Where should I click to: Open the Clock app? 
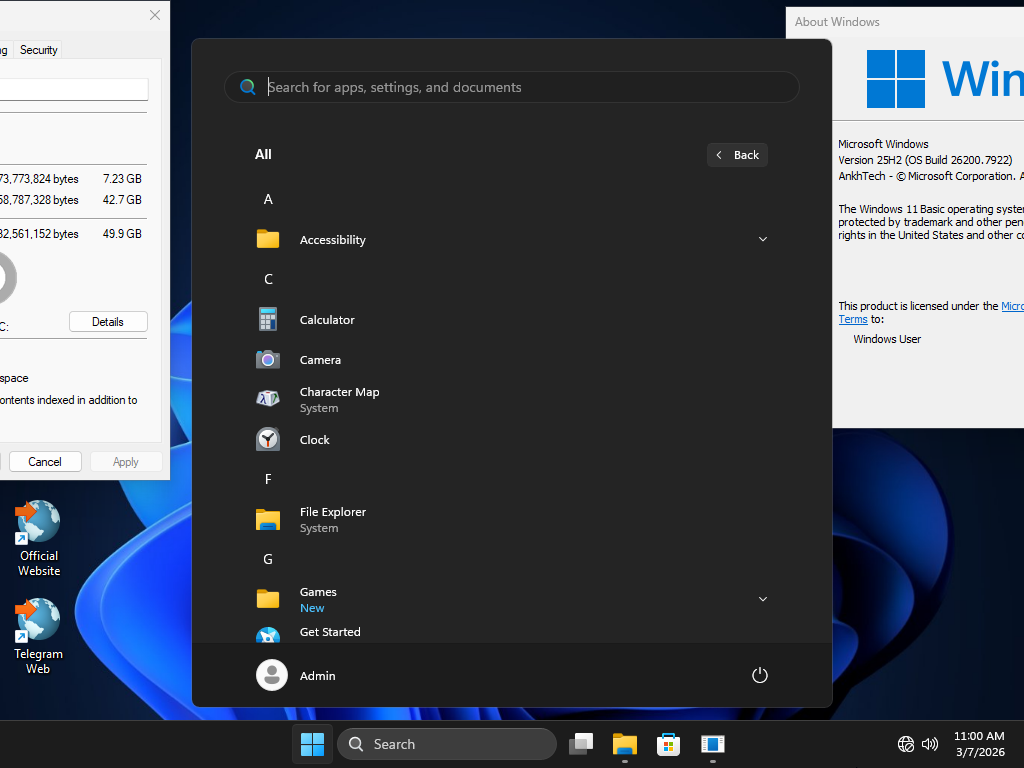(314, 439)
